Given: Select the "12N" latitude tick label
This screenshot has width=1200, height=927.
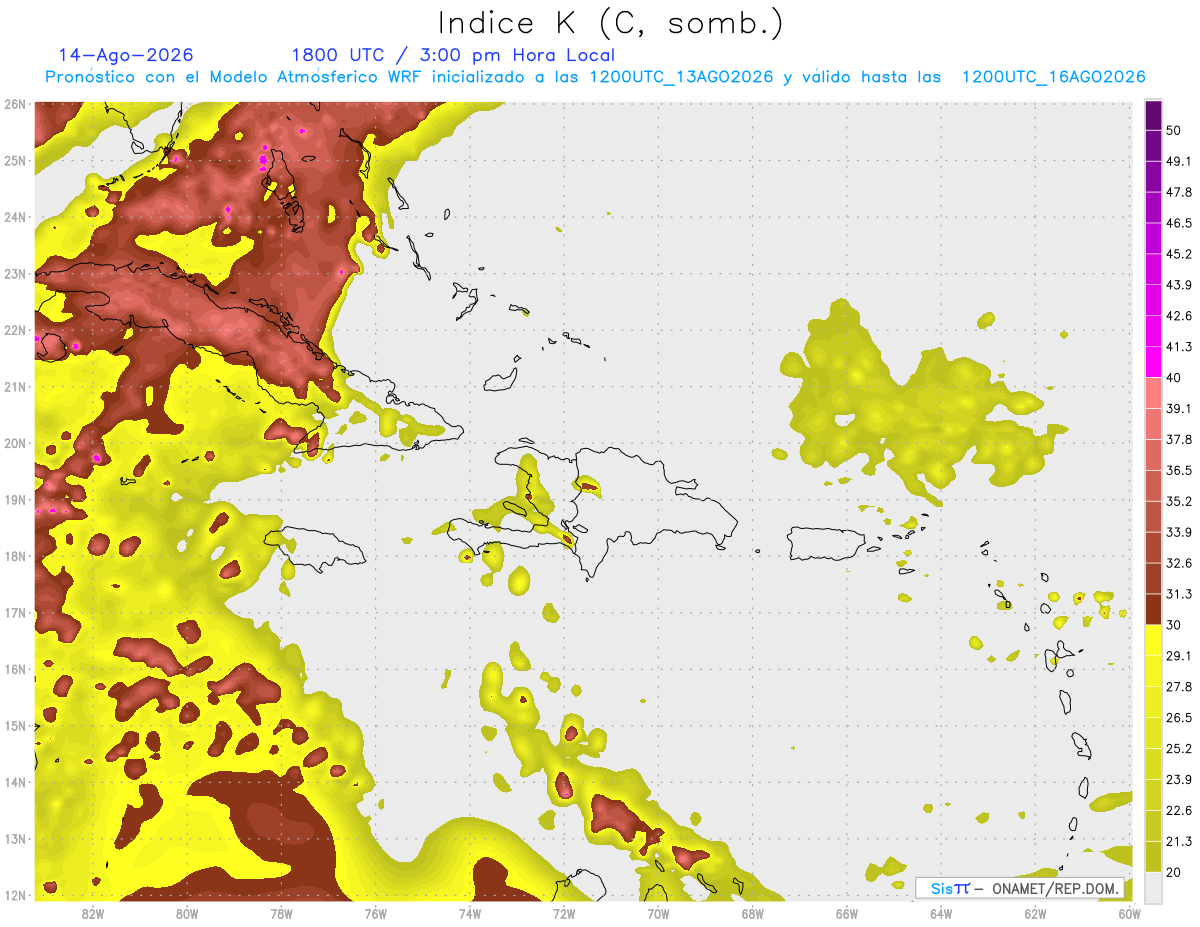Looking at the screenshot, I should (15, 895).
